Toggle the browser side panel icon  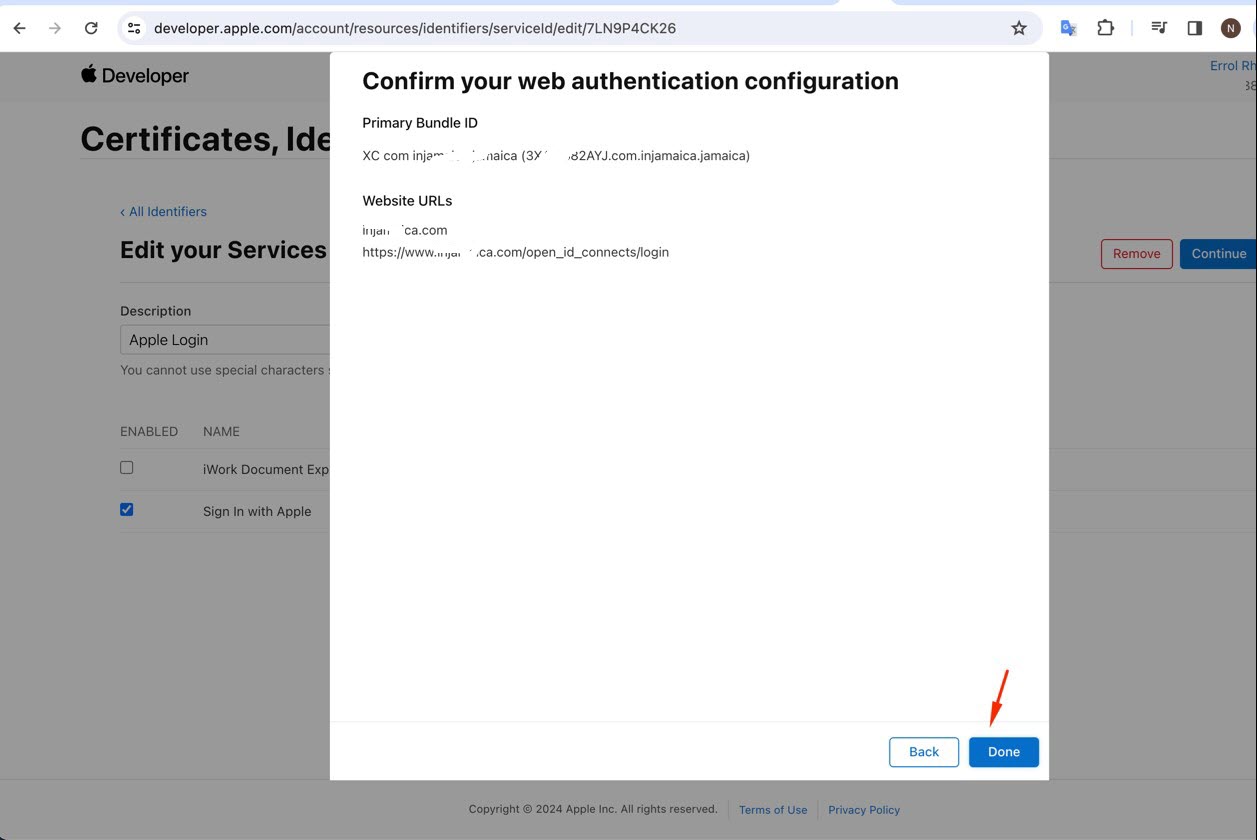pyautogui.click(x=1194, y=28)
